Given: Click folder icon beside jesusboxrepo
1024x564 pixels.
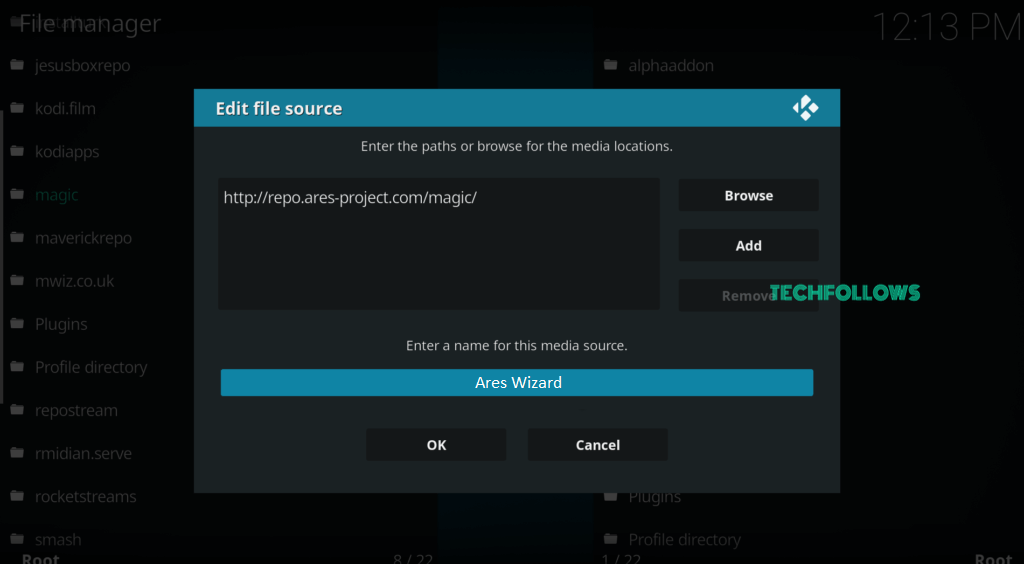Looking at the screenshot, I should (18, 65).
